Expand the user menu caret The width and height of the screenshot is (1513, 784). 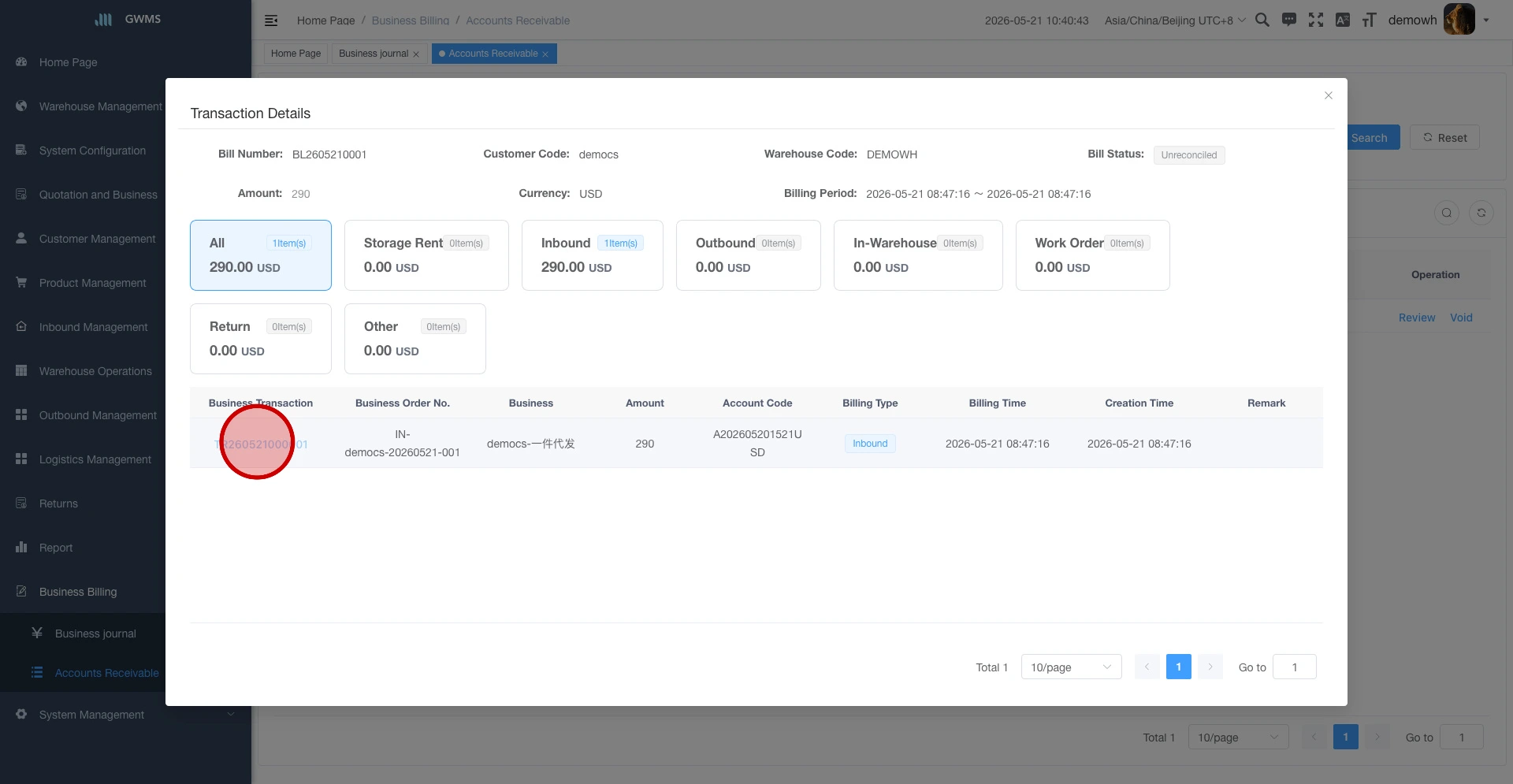click(x=1486, y=20)
